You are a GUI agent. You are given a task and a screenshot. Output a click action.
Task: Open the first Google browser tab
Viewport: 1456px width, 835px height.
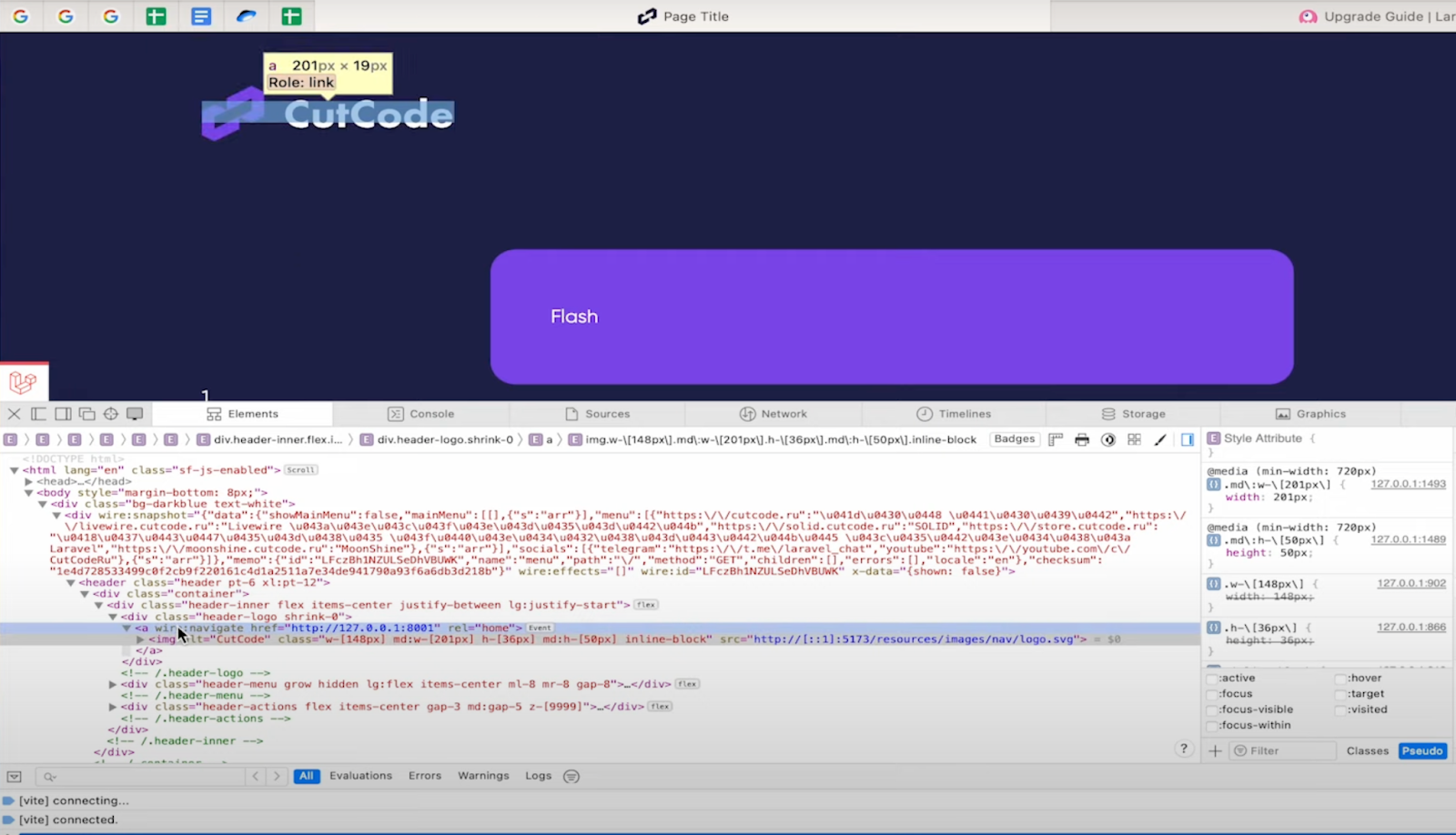click(21, 16)
